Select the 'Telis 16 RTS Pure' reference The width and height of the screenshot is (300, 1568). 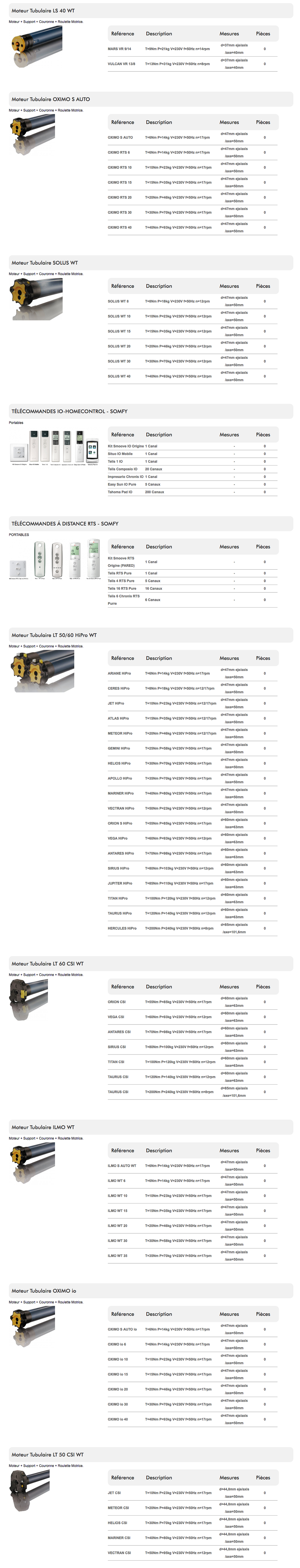(x=122, y=588)
